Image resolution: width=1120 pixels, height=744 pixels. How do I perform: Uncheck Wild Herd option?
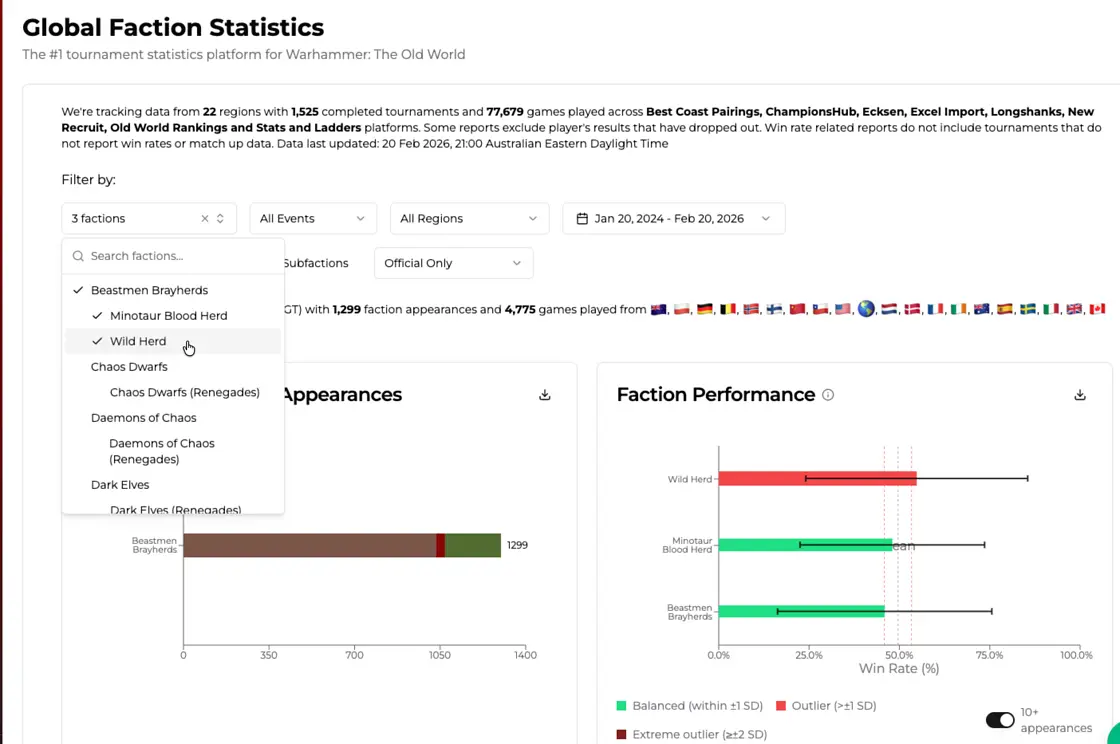[x=173, y=341]
